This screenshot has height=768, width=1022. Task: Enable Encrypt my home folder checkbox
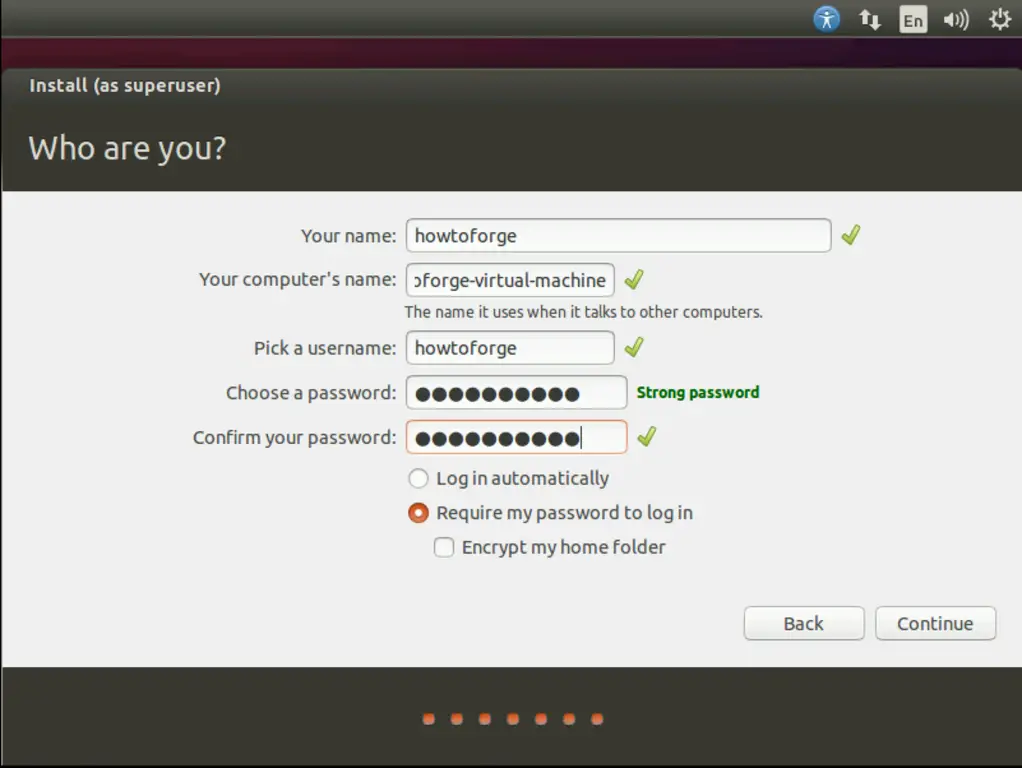coord(444,547)
